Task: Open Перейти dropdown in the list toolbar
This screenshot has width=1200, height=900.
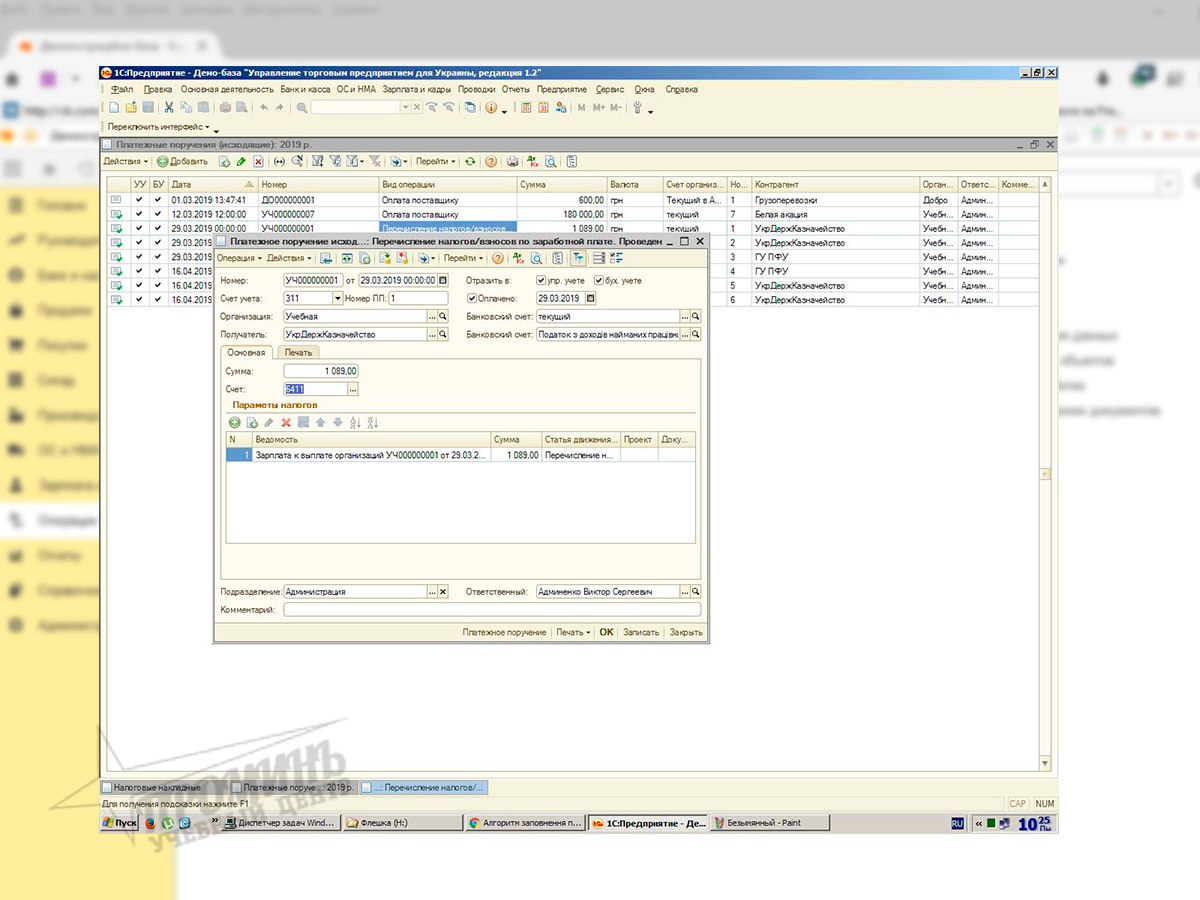Action: (436, 161)
